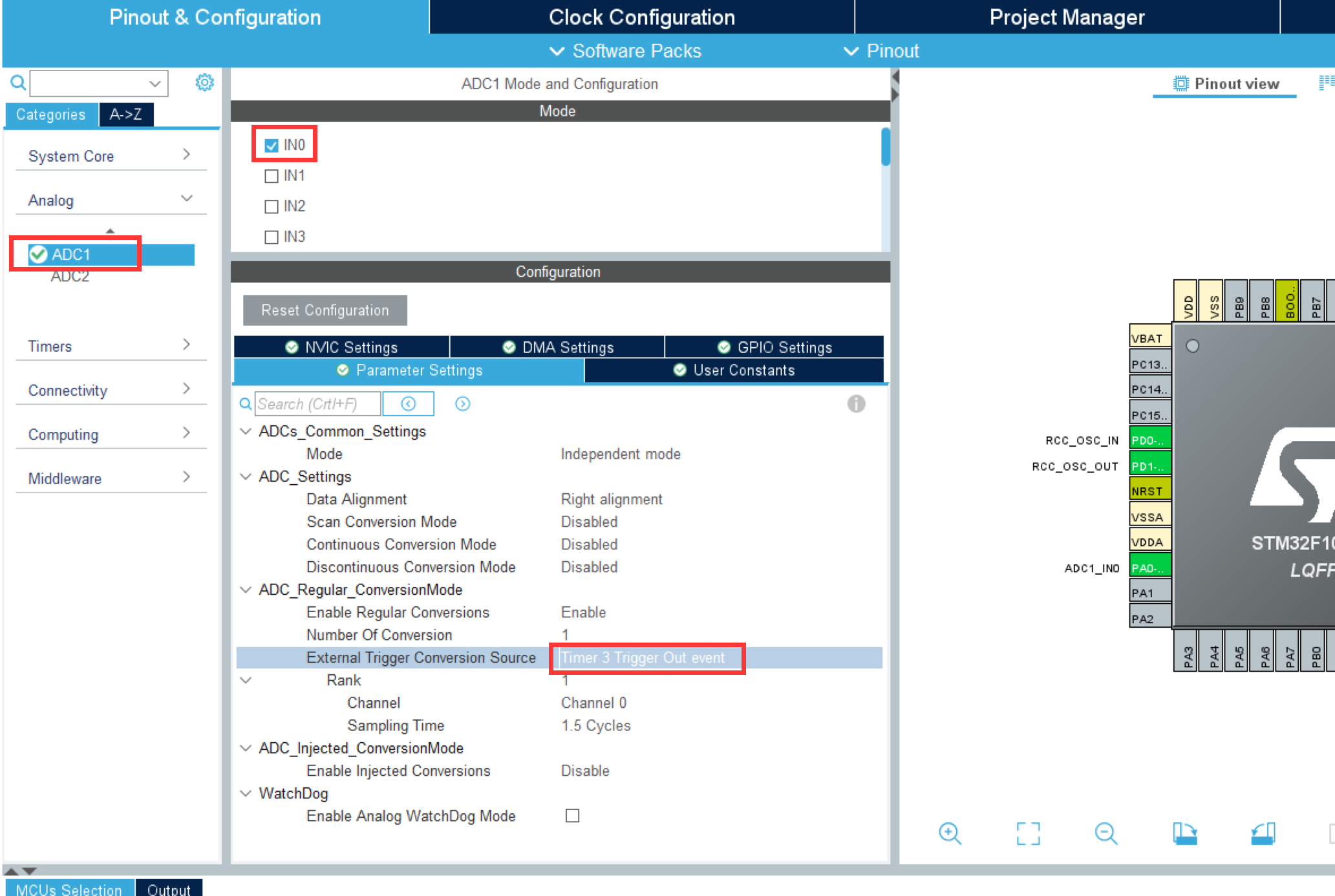Image resolution: width=1335 pixels, height=896 pixels.
Task: Enable Analog WatchDog Mode checkbox
Action: point(572,816)
